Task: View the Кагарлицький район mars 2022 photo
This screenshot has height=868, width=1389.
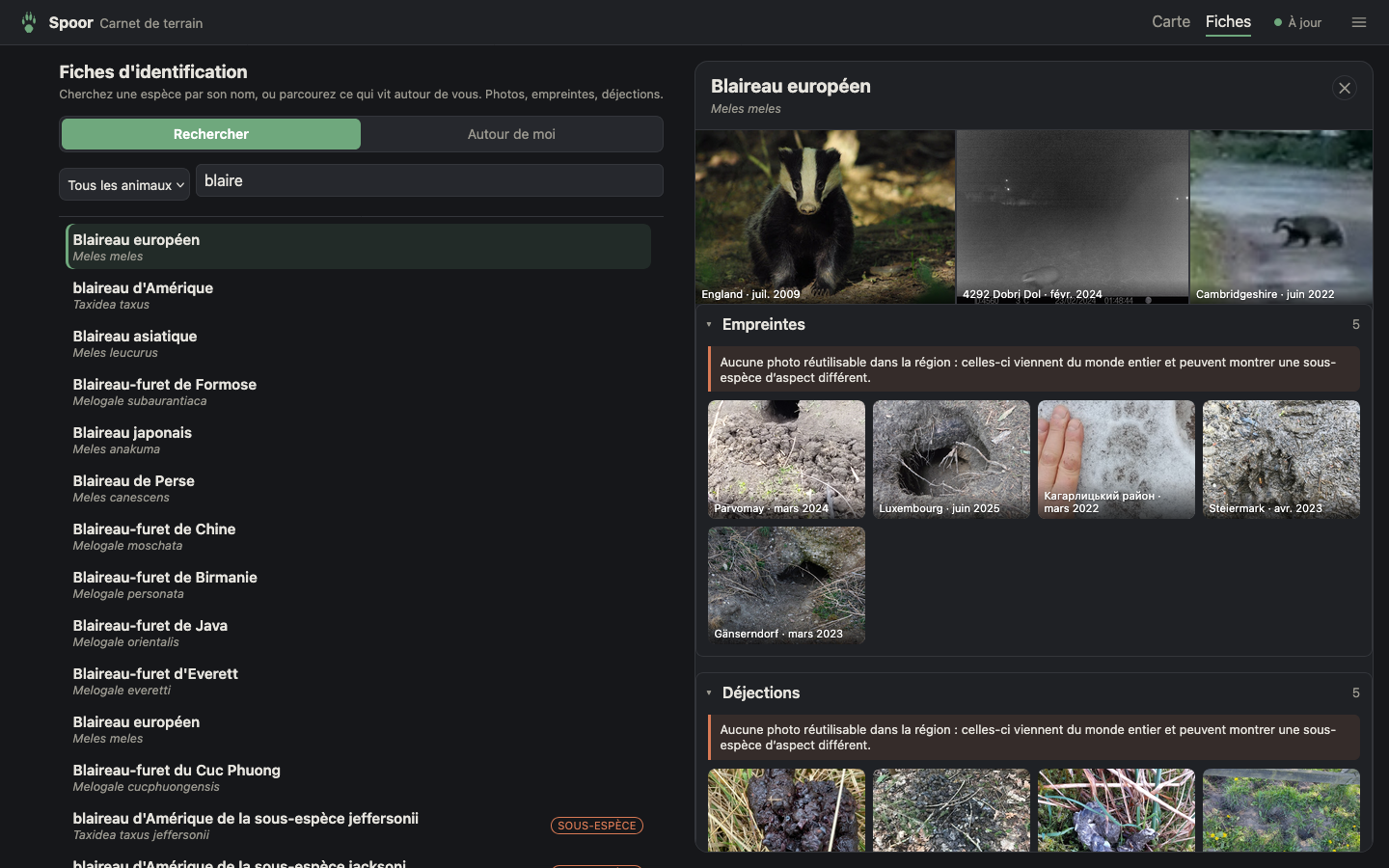Action: 1116,459
